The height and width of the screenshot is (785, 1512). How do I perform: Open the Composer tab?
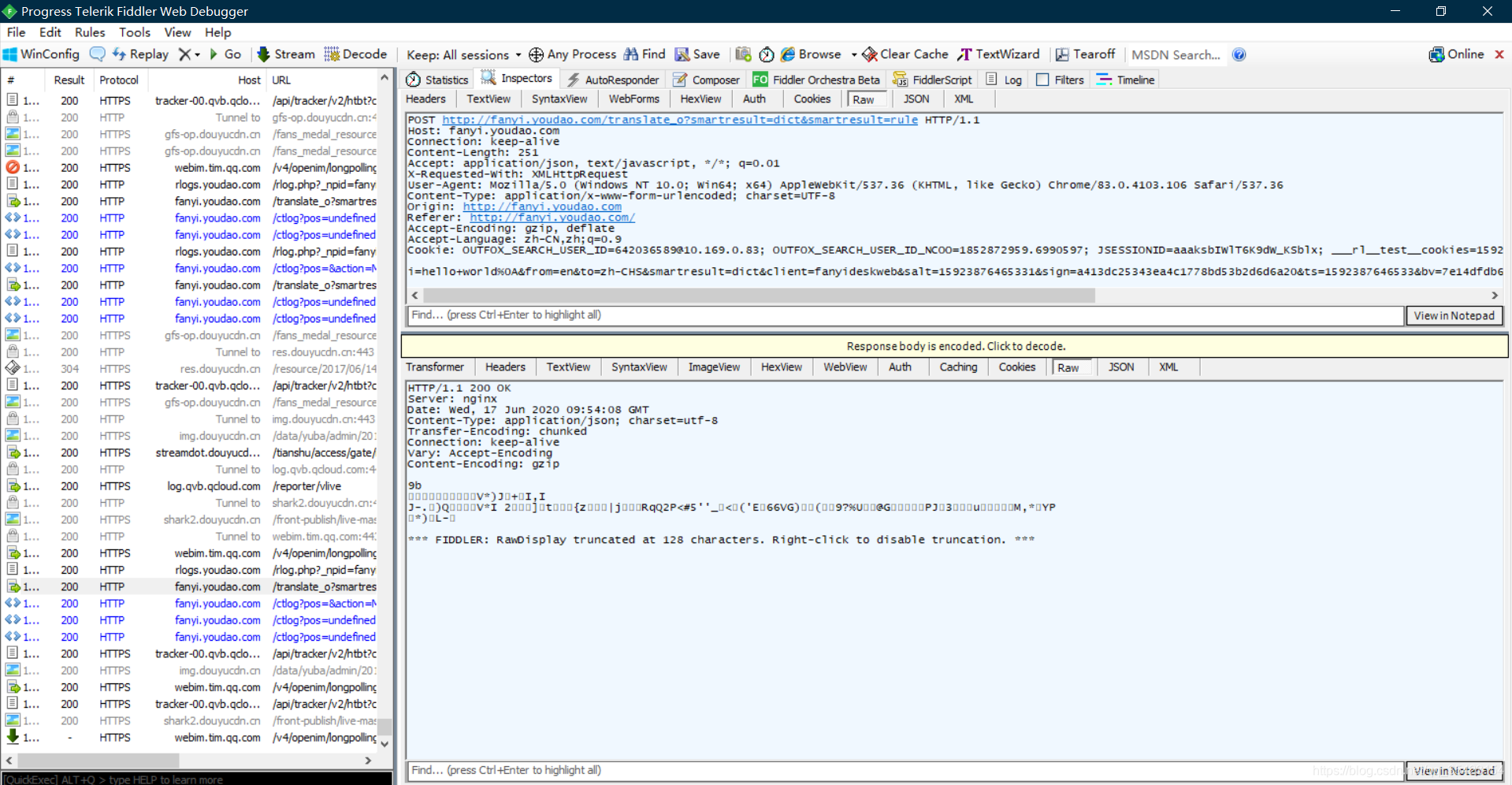coord(706,80)
